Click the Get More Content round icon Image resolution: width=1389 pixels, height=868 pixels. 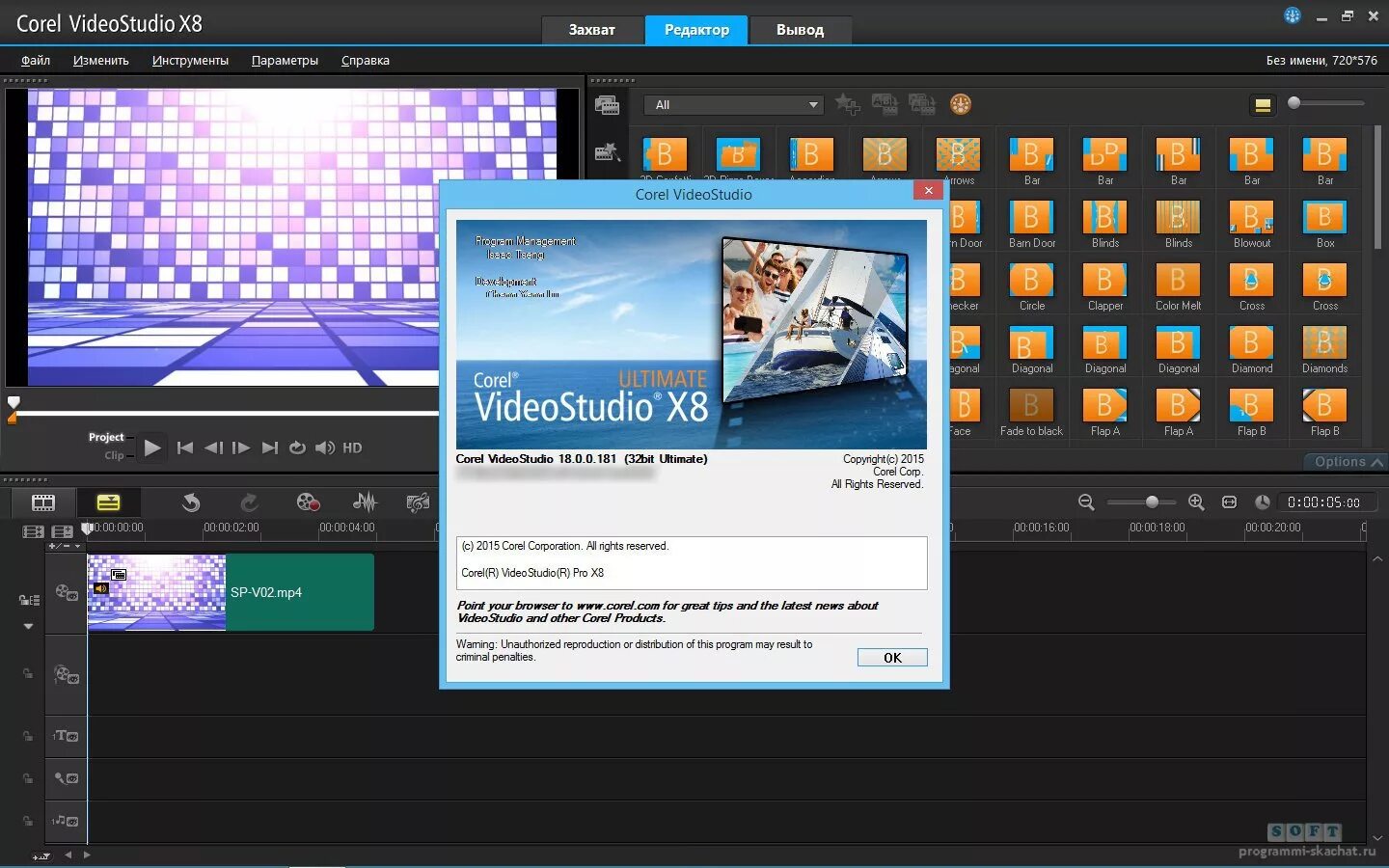(x=960, y=104)
